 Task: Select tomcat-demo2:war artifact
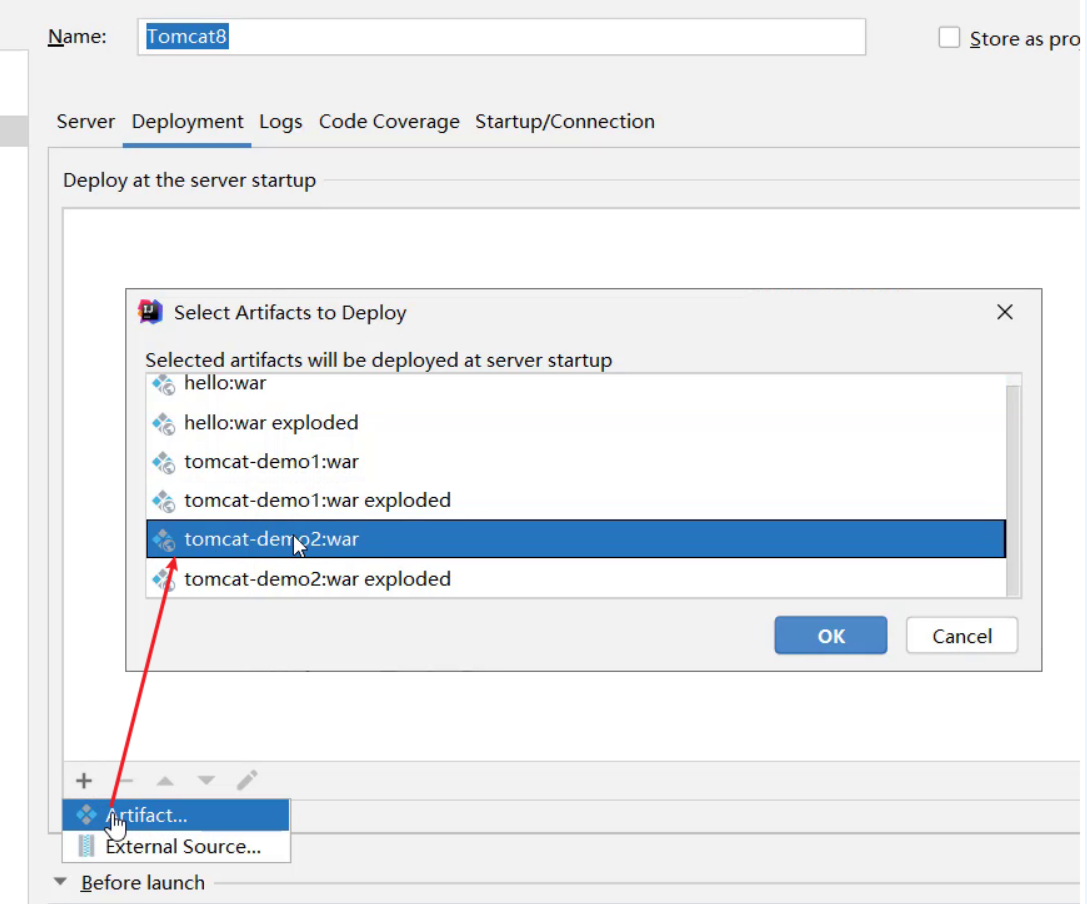576,539
